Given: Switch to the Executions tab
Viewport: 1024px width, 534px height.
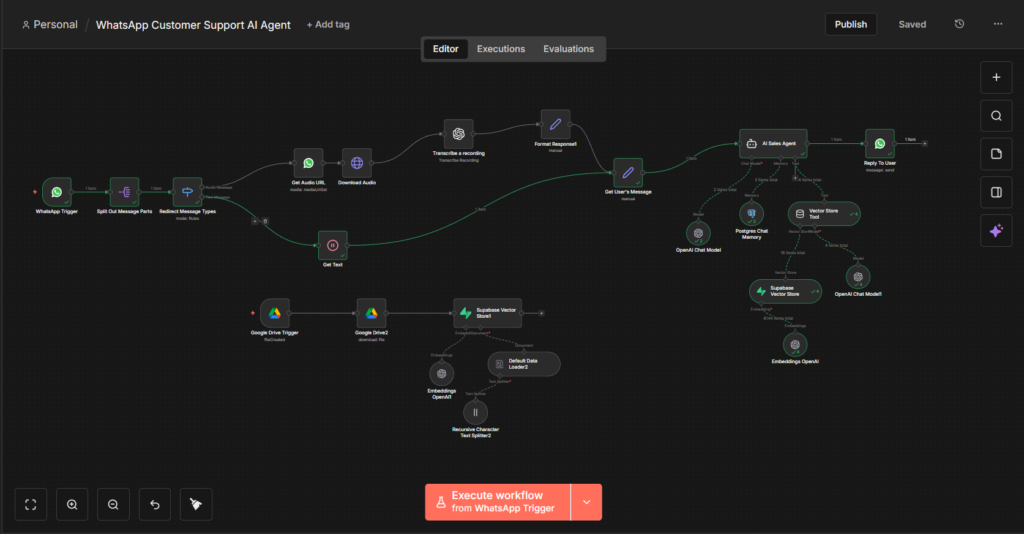Looking at the screenshot, I should 500,49.
